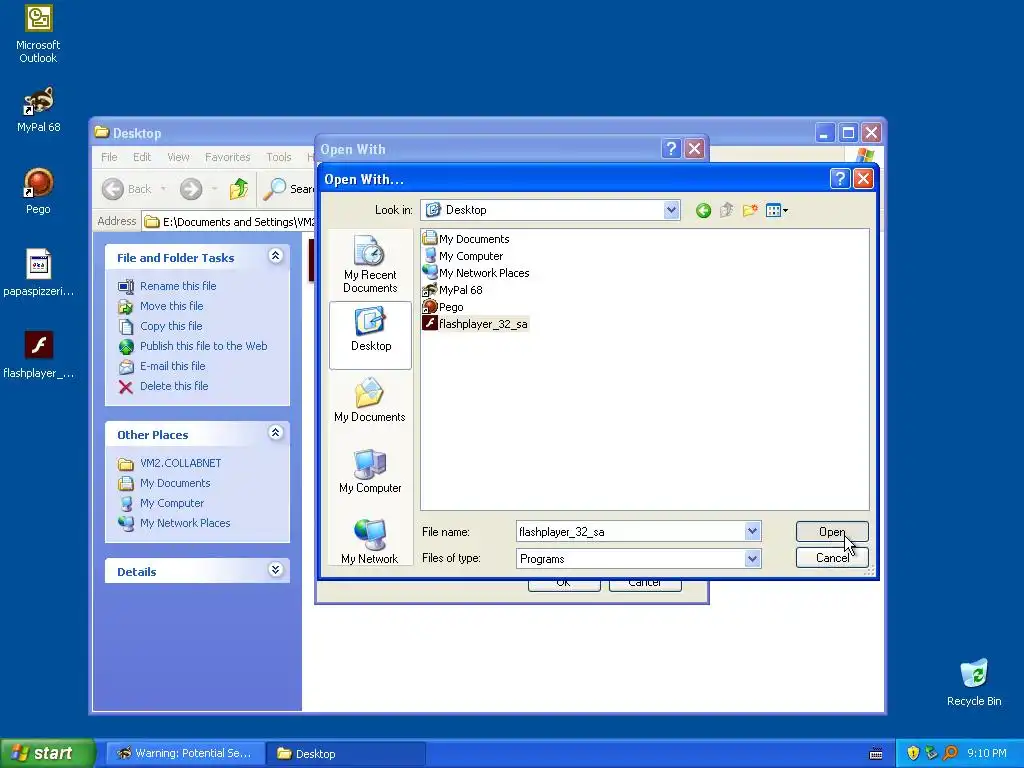Click security shield tray icon
Screen dimensions: 1024x768
click(913, 754)
